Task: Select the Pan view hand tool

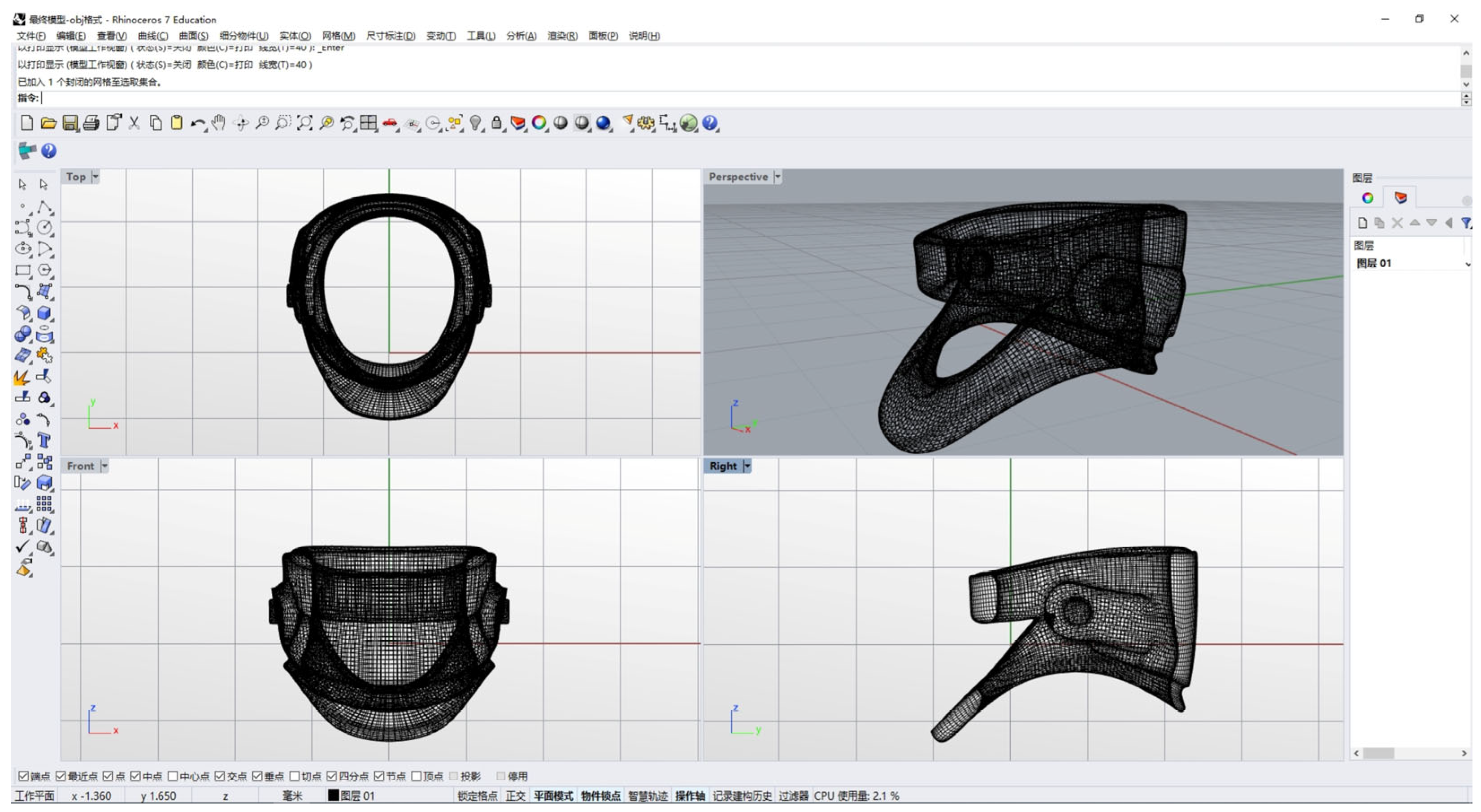Action: [x=218, y=123]
